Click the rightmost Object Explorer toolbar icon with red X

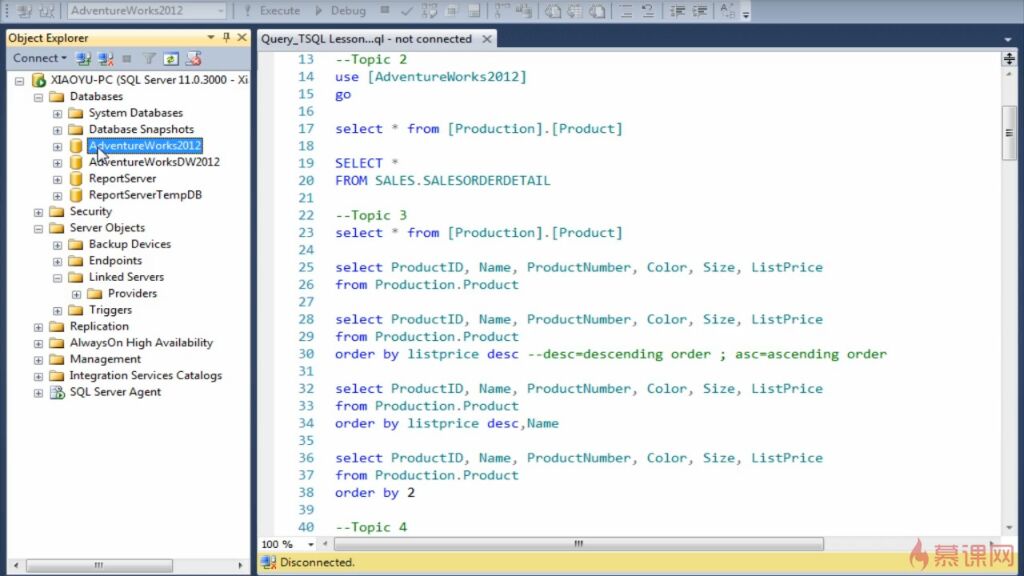click(193, 59)
